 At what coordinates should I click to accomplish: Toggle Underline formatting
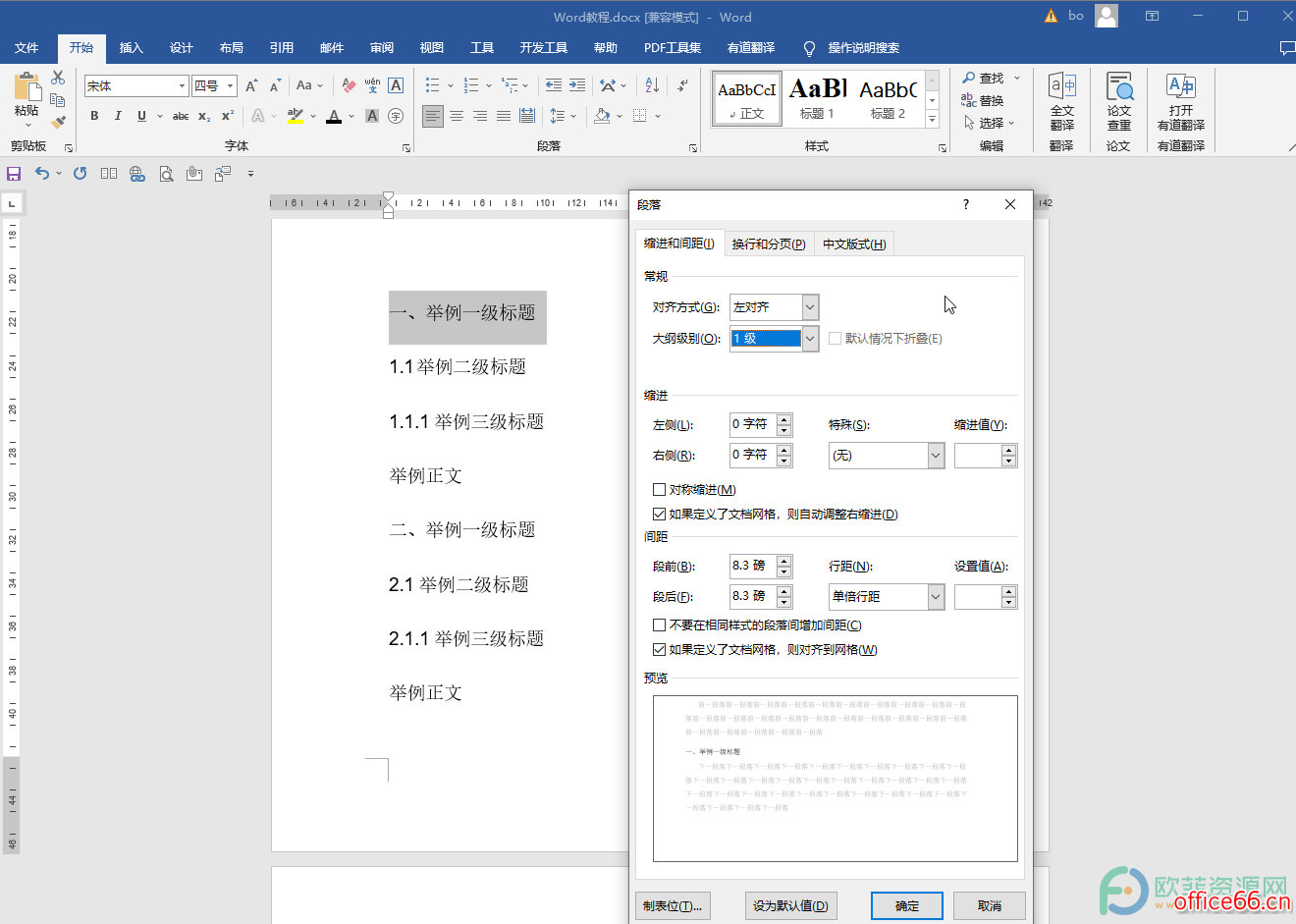tap(141, 116)
